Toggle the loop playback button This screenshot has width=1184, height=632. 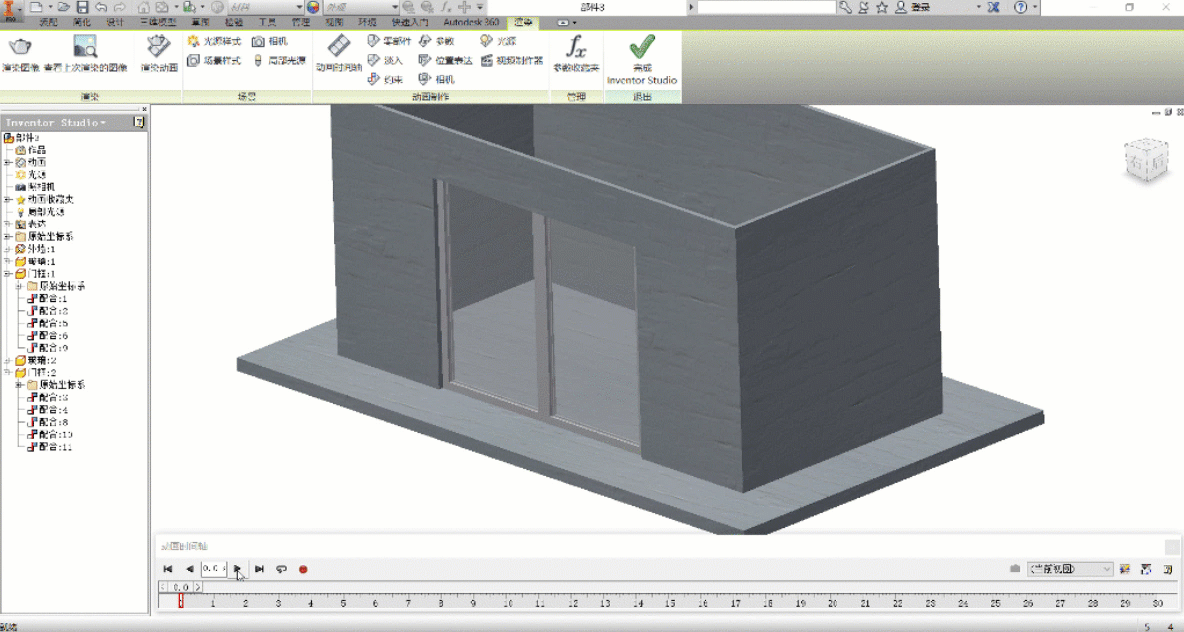tap(281, 569)
